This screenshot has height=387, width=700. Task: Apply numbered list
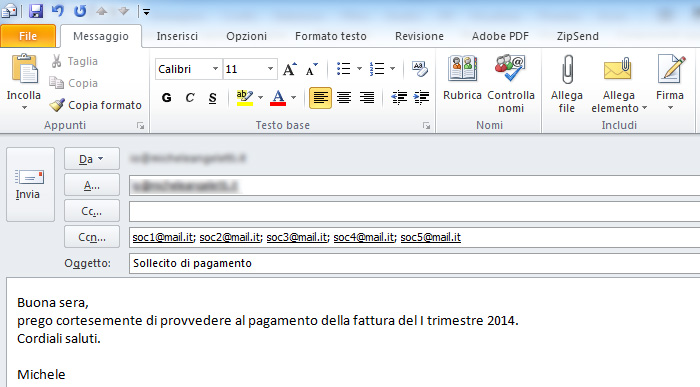pos(377,69)
